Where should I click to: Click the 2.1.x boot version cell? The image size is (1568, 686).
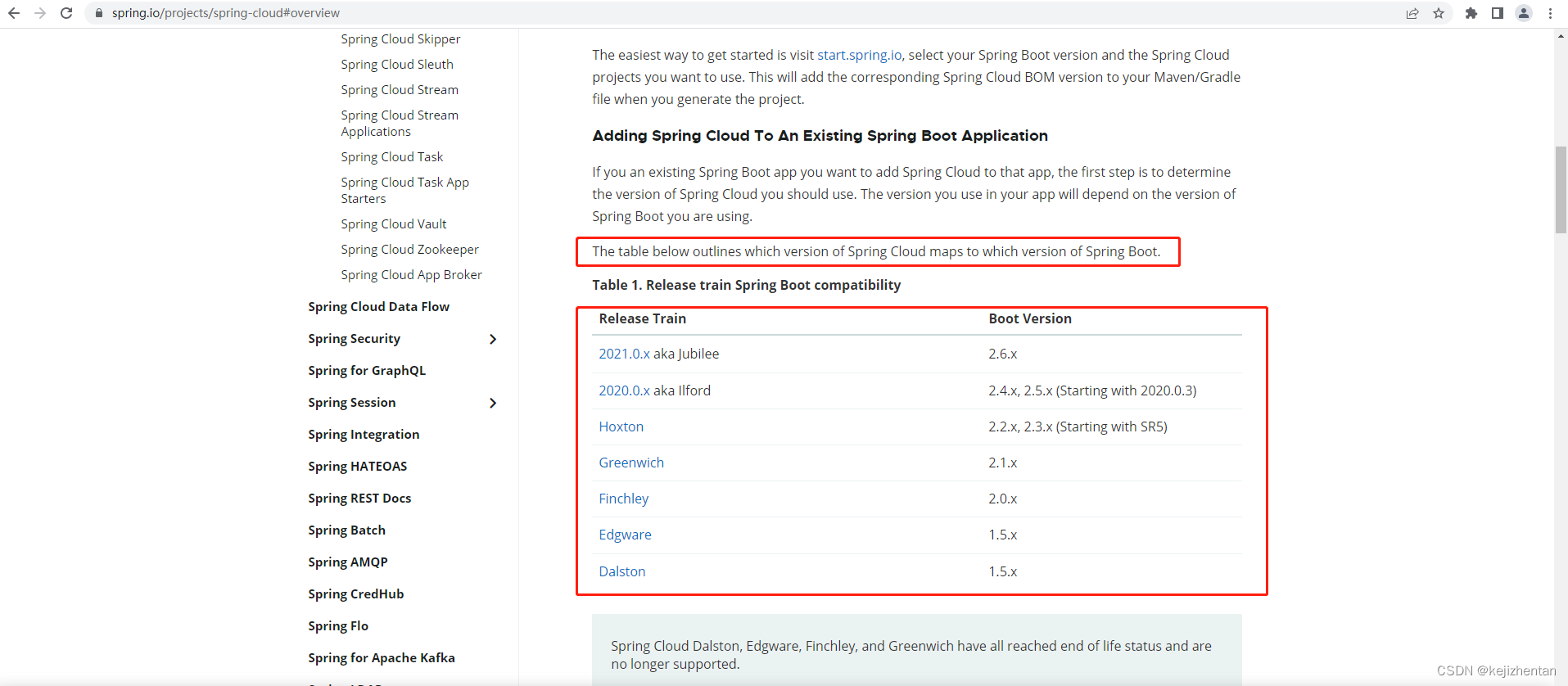1003,463
